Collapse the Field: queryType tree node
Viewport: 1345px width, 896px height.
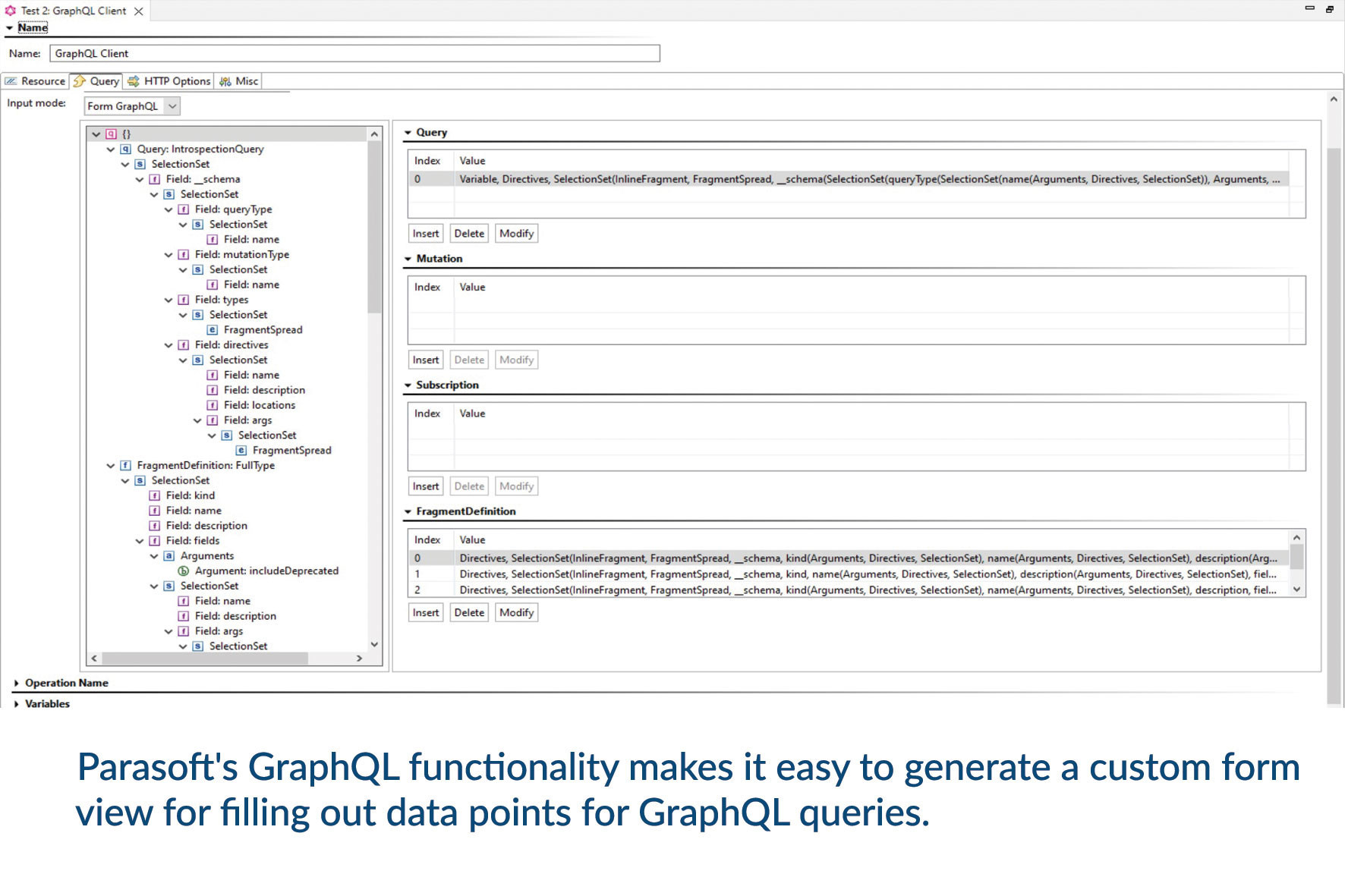click(169, 209)
